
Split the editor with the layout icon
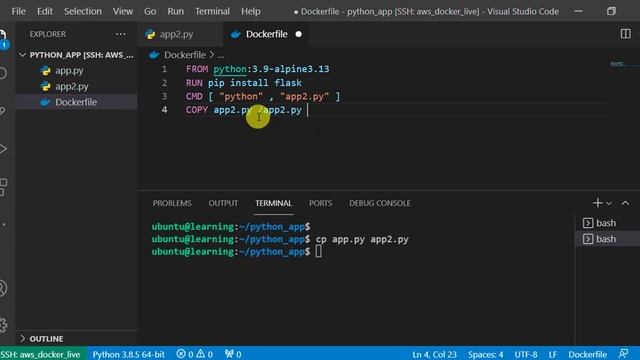pos(625,34)
